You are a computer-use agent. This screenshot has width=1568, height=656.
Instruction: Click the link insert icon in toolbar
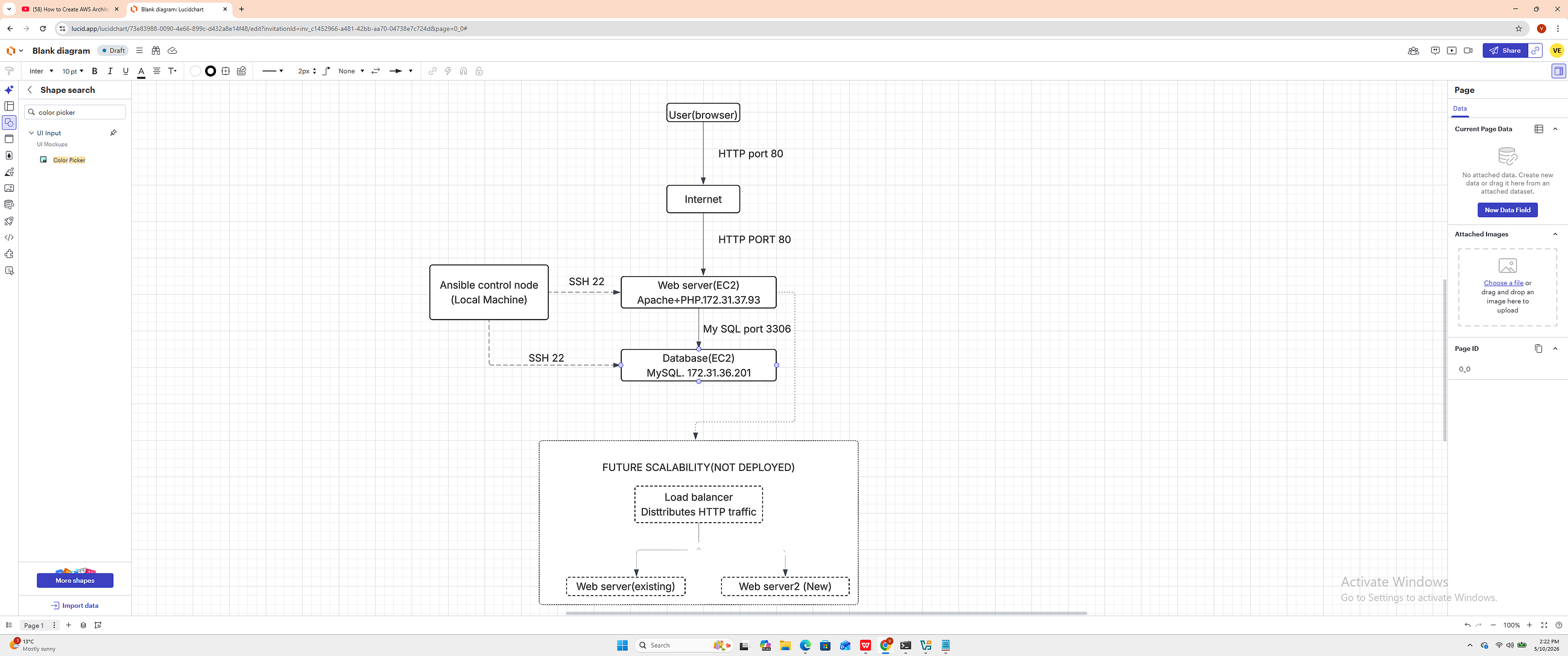coord(432,71)
